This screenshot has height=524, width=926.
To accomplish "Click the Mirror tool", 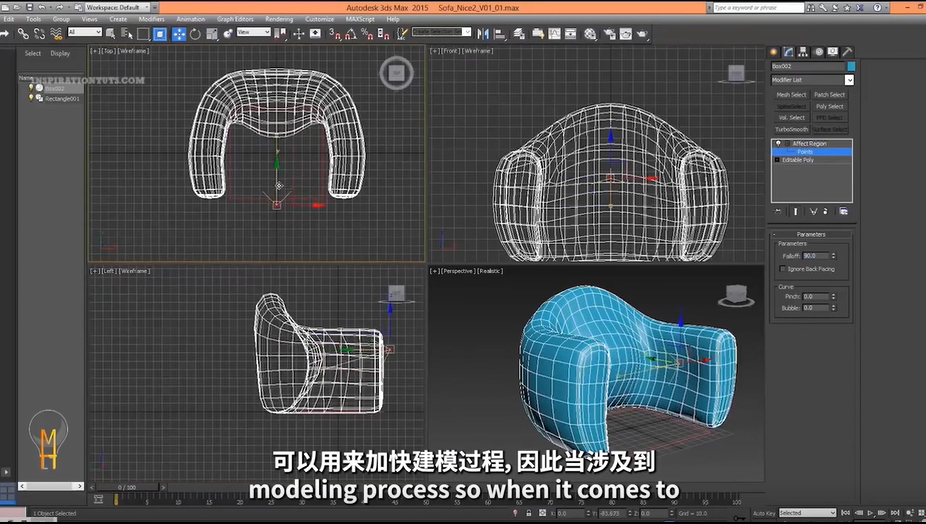I will [483, 34].
